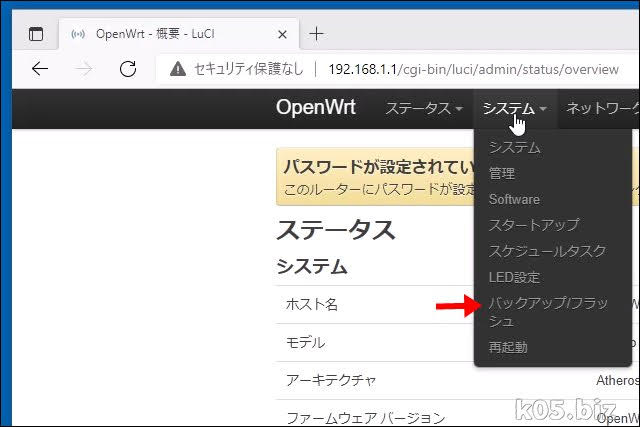Image resolution: width=640 pixels, height=427 pixels.
Task: Select 再起動 from the menu
Action: pyautogui.click(x=508, y=347)
